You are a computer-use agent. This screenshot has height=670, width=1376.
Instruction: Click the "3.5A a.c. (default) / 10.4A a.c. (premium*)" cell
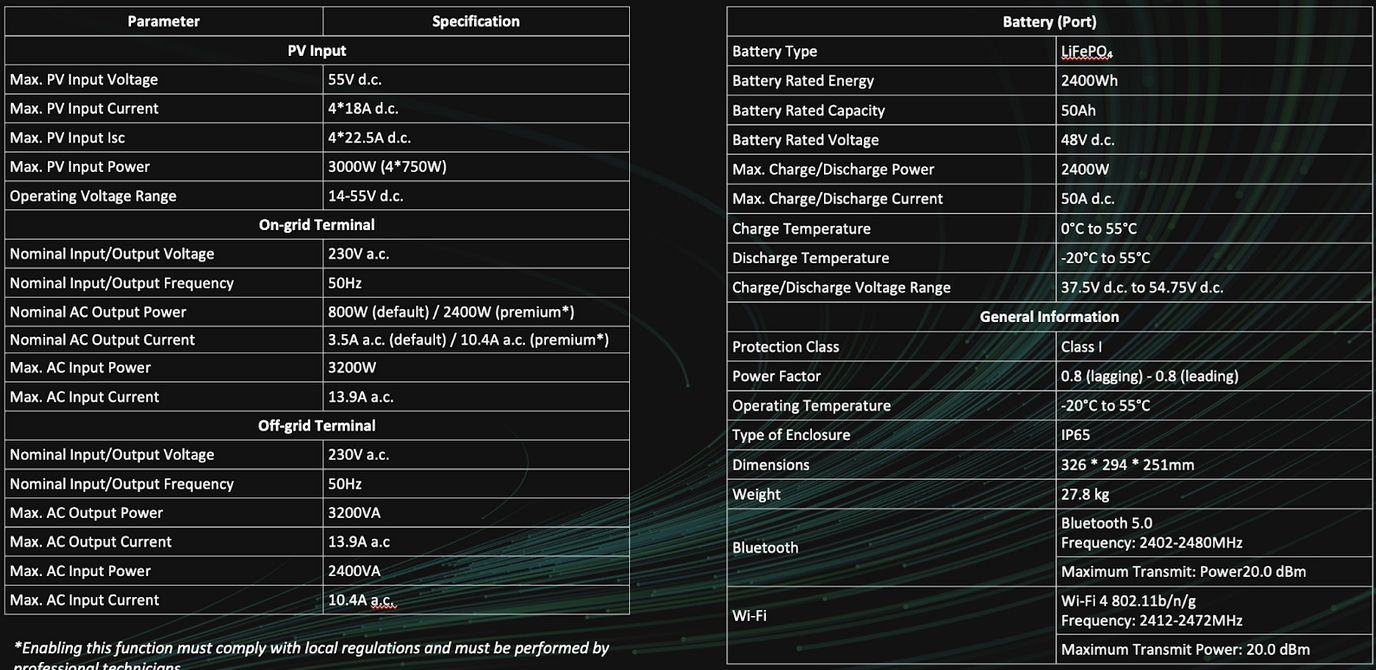pos(468,340)
